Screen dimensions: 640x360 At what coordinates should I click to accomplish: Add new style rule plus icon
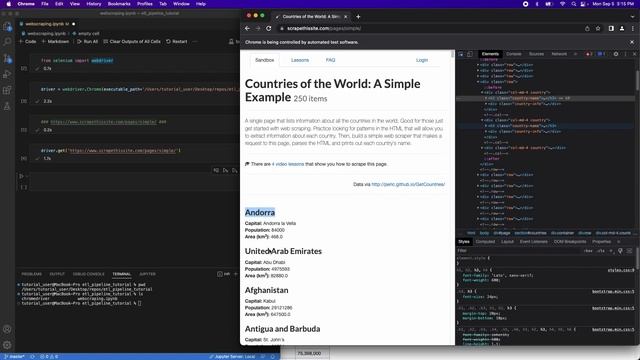(x=611, y=251)
